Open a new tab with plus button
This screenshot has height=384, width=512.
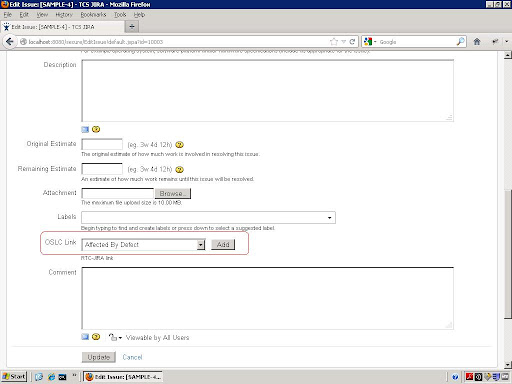(x=132, y=27)
